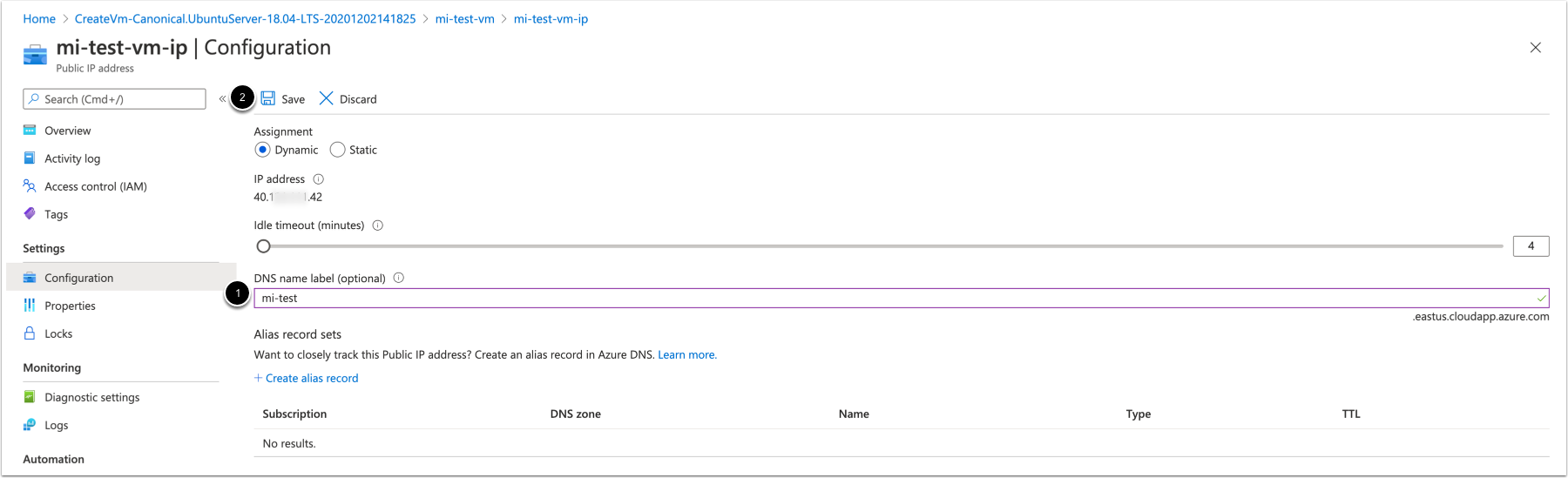This screenshot has height=478, width=1568.
Task: Open Access control (IAM) icon
Action: 30,186
